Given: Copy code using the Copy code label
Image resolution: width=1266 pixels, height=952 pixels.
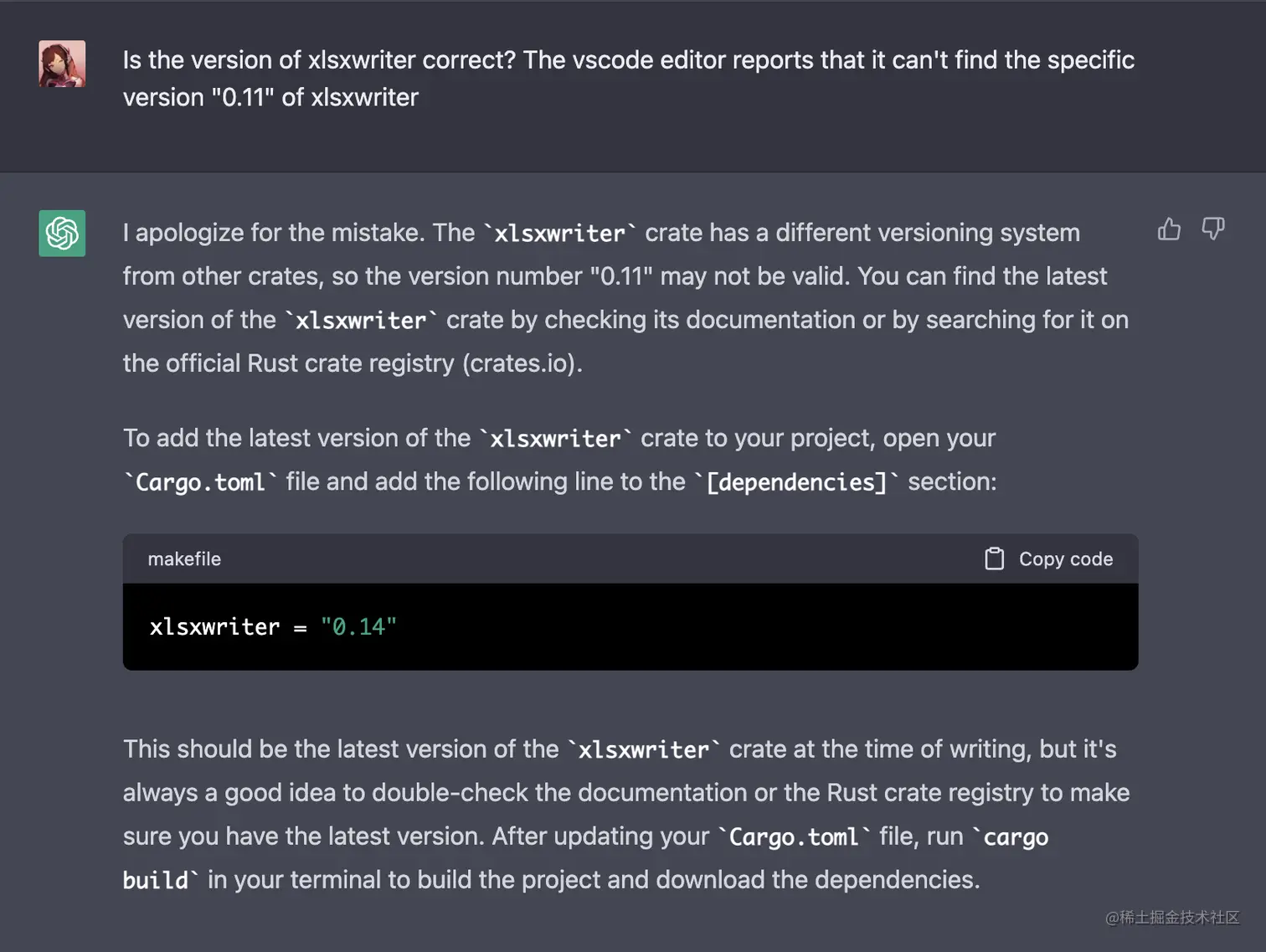Looking at the screenshot, I should pos(1066,559).
